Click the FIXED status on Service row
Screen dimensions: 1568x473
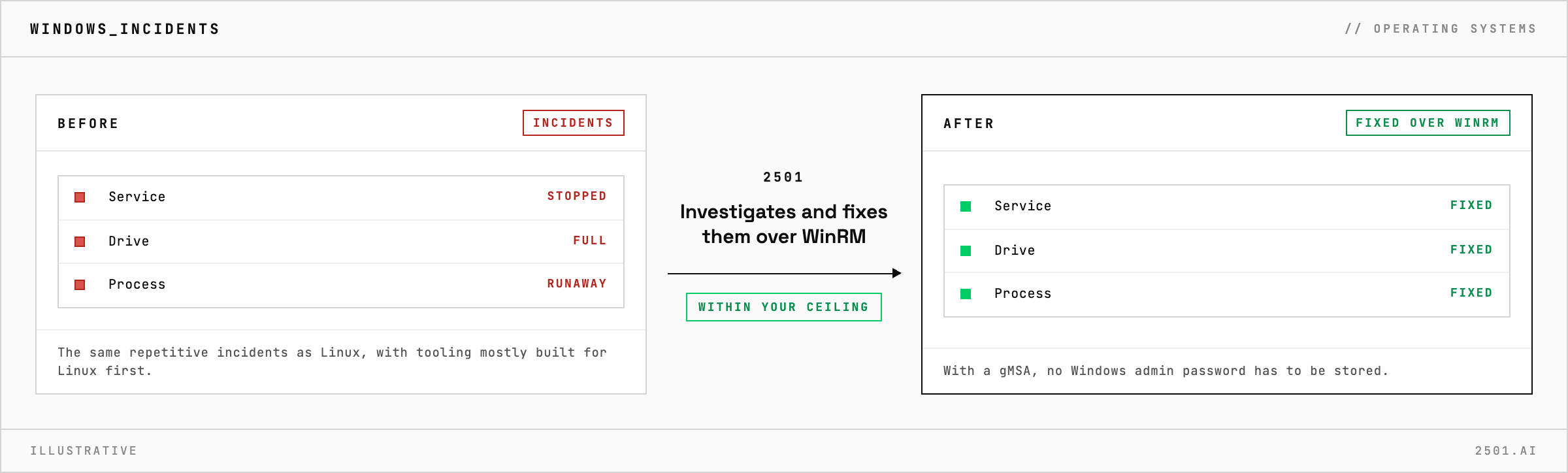(1471, 205)
